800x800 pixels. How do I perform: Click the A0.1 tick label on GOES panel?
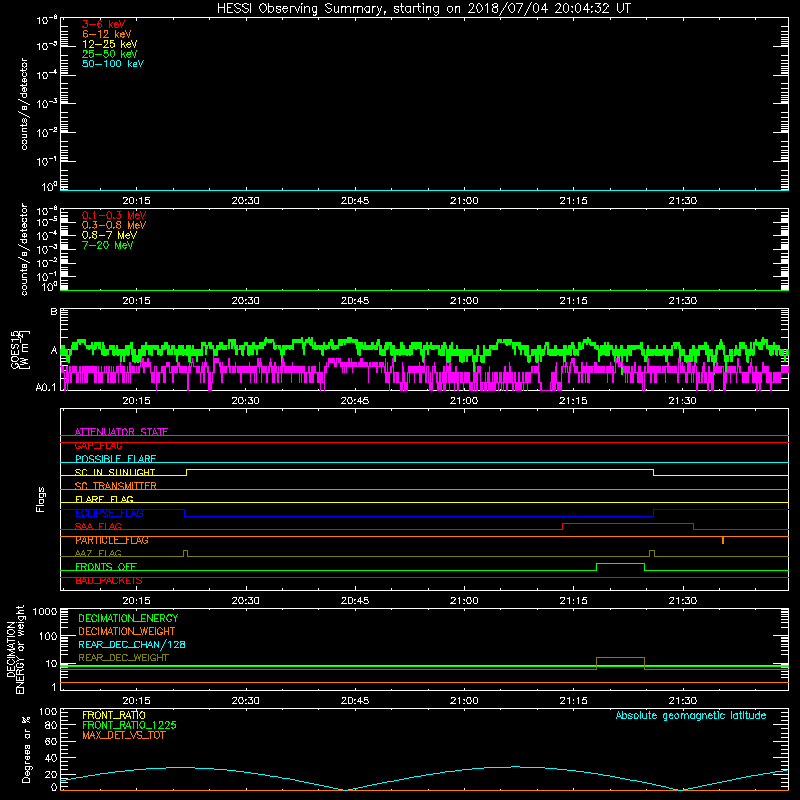46,388
